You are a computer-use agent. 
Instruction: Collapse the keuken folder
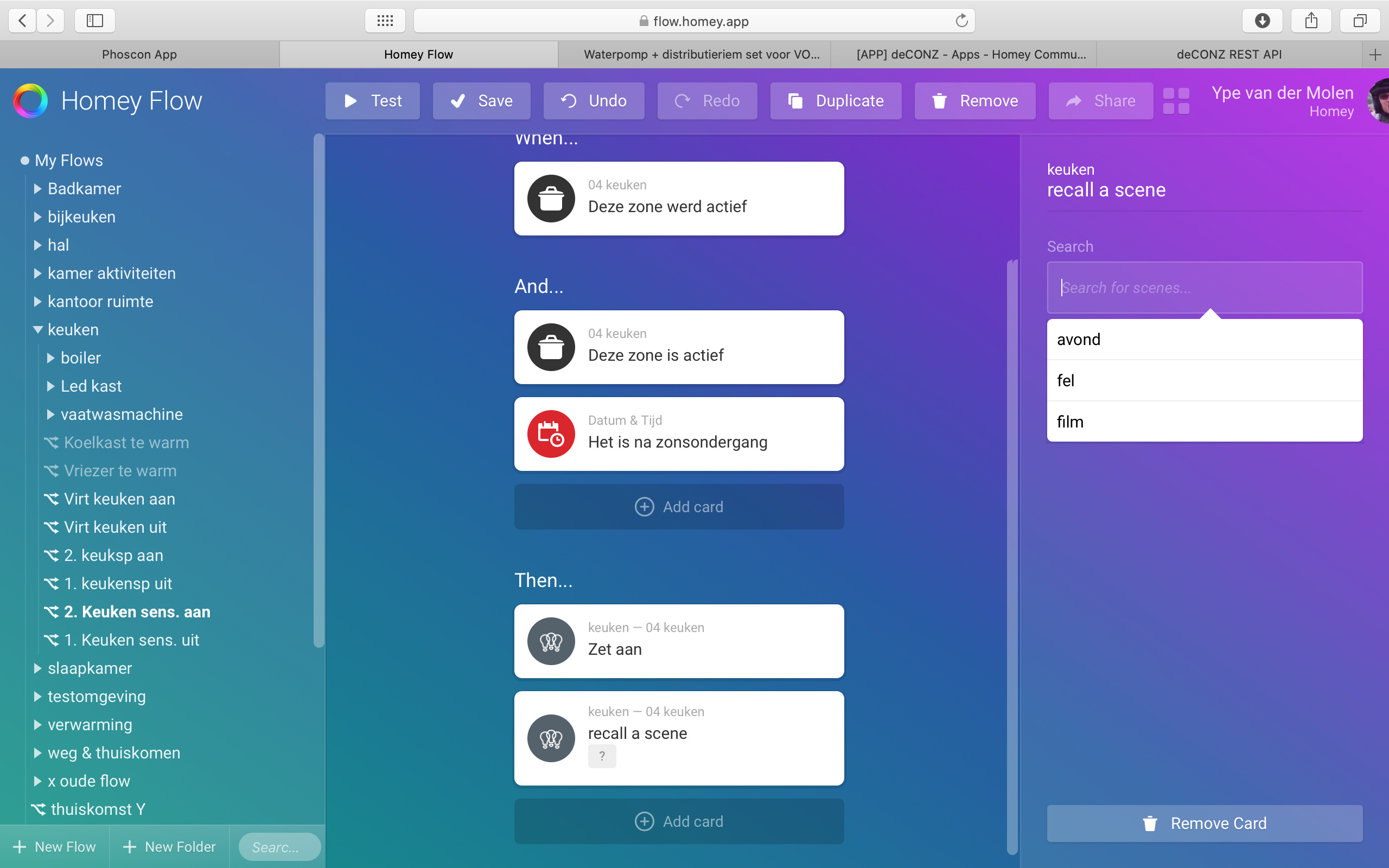point(38,329)
